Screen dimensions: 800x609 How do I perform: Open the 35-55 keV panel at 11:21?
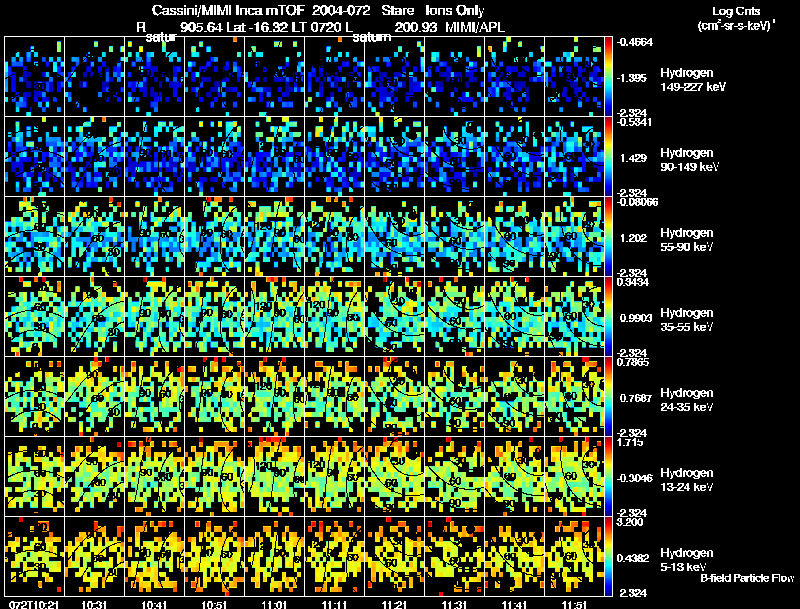(x=395, y=316)
